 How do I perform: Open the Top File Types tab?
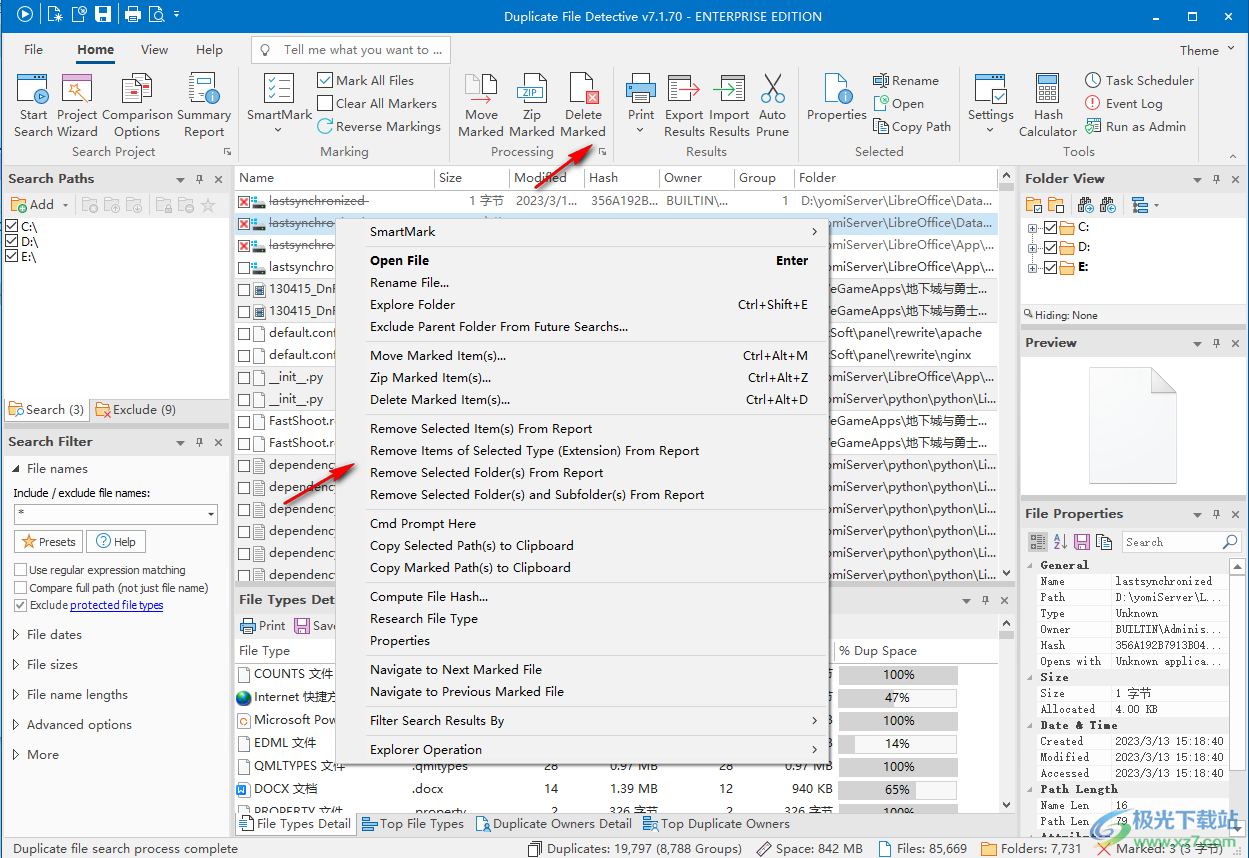412,825
